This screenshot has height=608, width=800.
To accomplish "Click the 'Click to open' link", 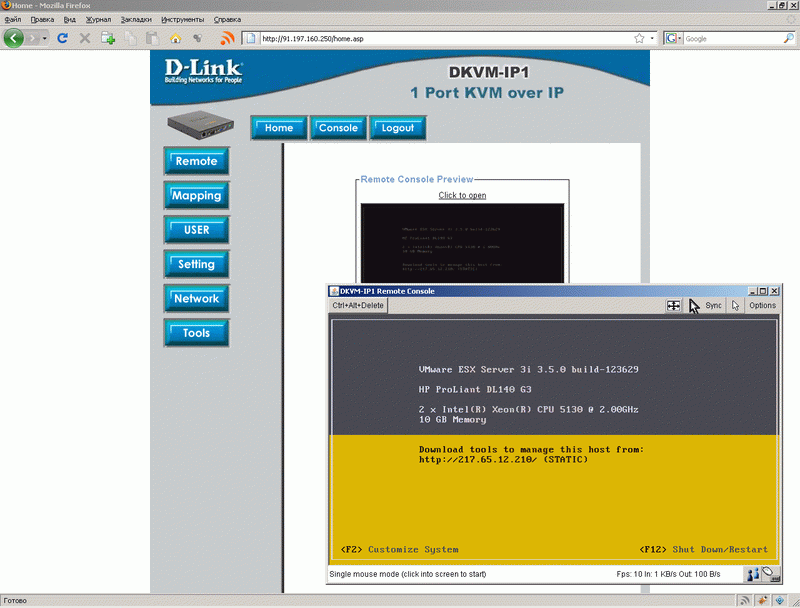I will 462,195.
